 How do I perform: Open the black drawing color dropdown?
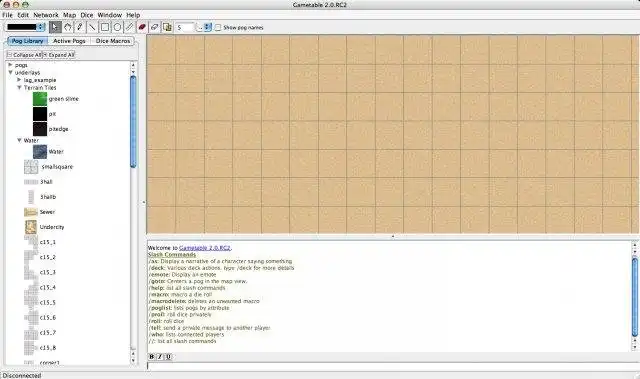point(25,27)
